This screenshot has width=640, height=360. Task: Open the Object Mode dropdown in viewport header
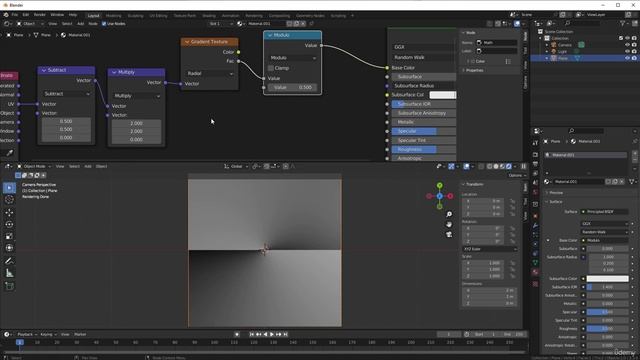click(x=34, y=167)
